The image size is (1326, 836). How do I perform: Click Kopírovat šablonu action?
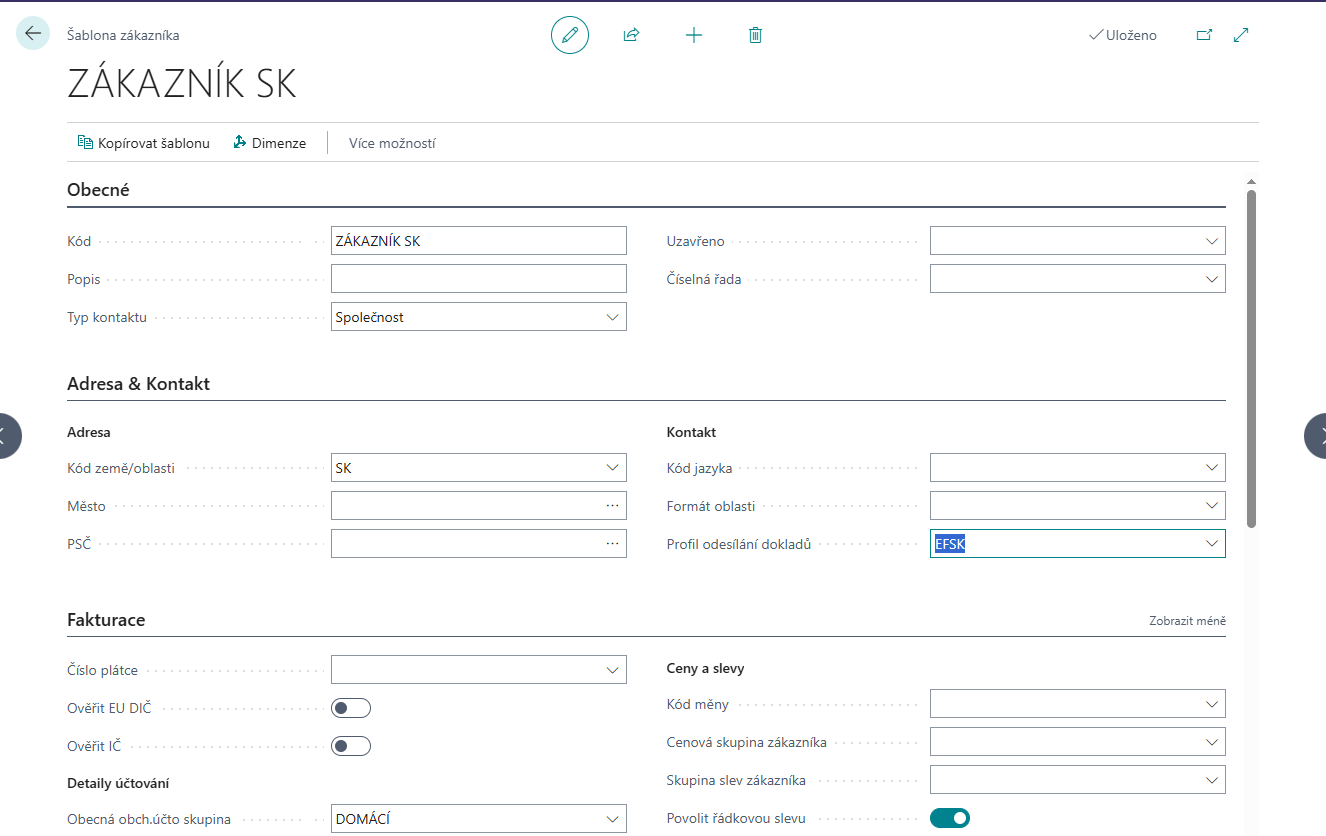click(x=144, y=143)
